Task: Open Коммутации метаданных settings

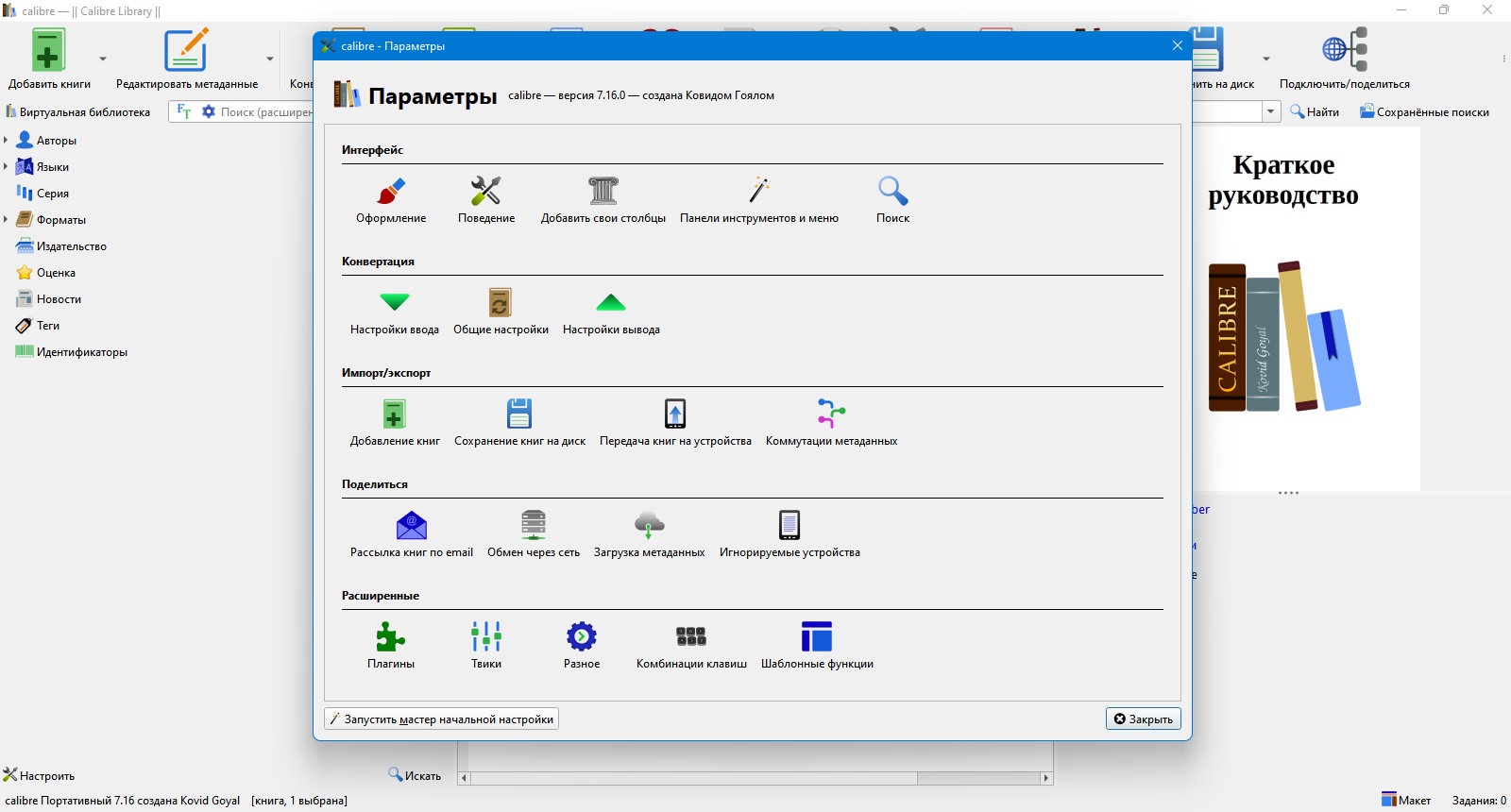Action: pos(831,422)
